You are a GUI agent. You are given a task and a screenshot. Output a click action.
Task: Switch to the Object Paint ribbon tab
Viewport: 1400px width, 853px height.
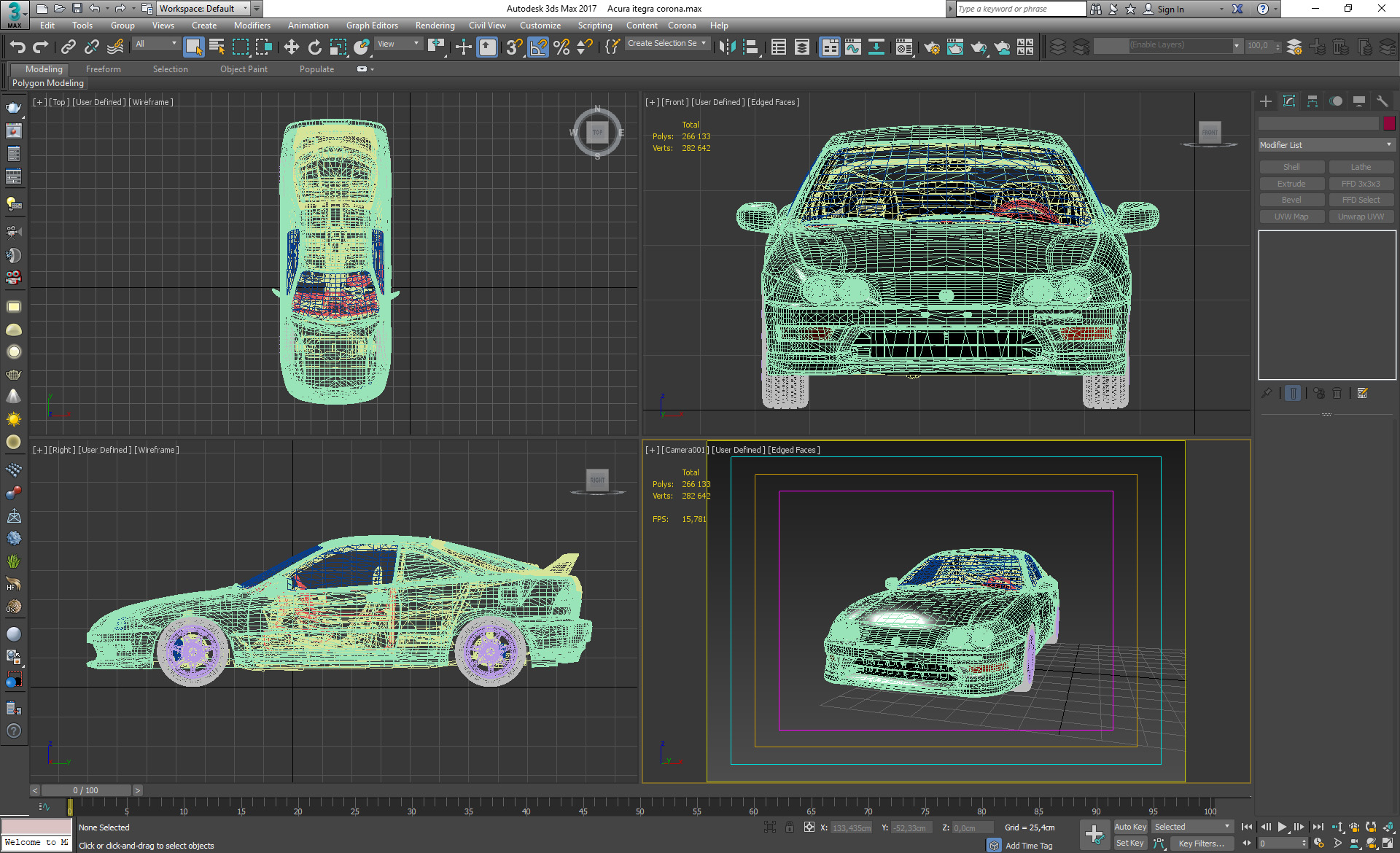[x=244, y=69]
